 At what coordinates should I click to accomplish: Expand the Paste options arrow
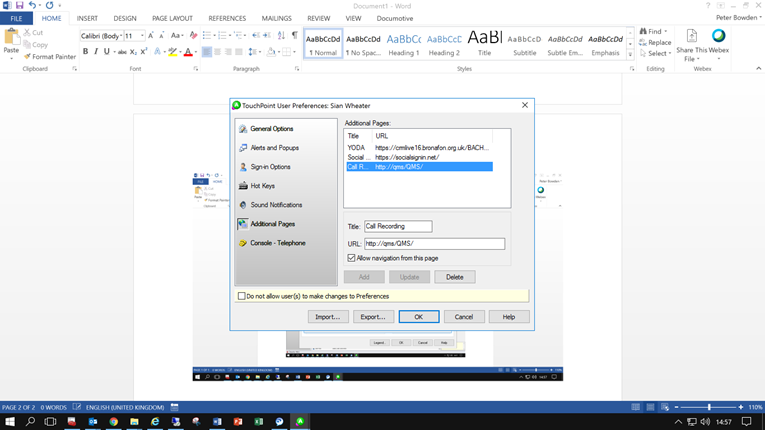pyautogui.click(x=11, y=58)
